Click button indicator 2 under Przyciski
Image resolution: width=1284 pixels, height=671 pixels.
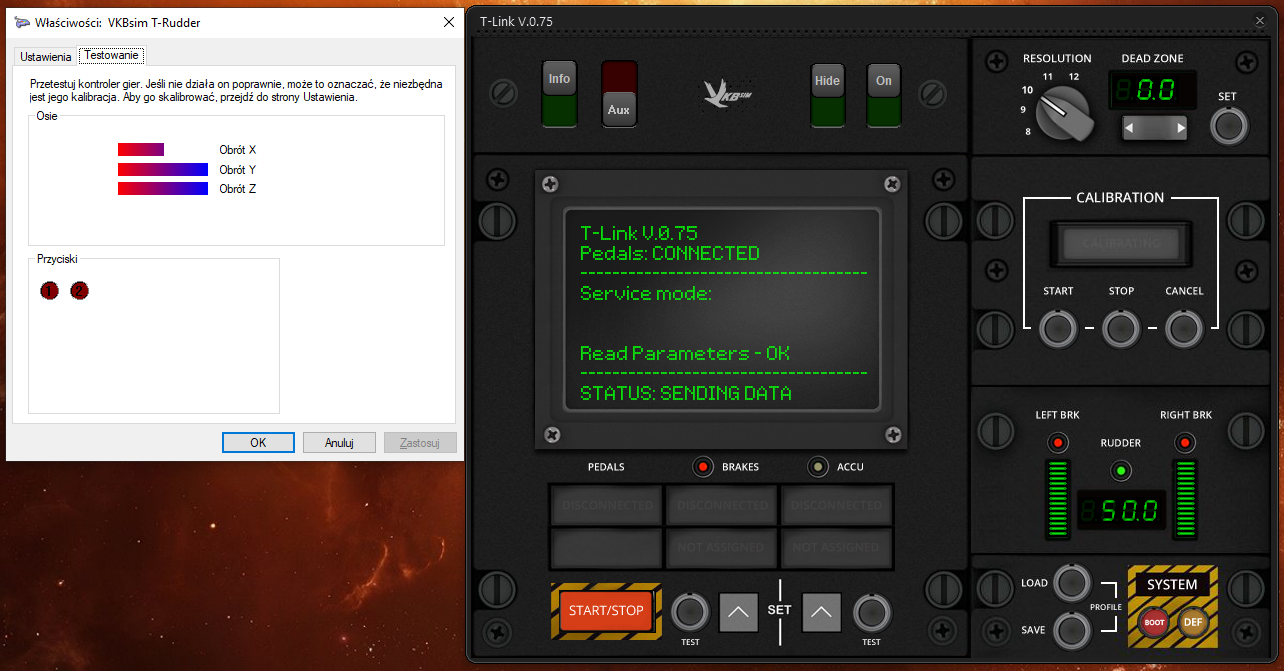coord(80,291)
